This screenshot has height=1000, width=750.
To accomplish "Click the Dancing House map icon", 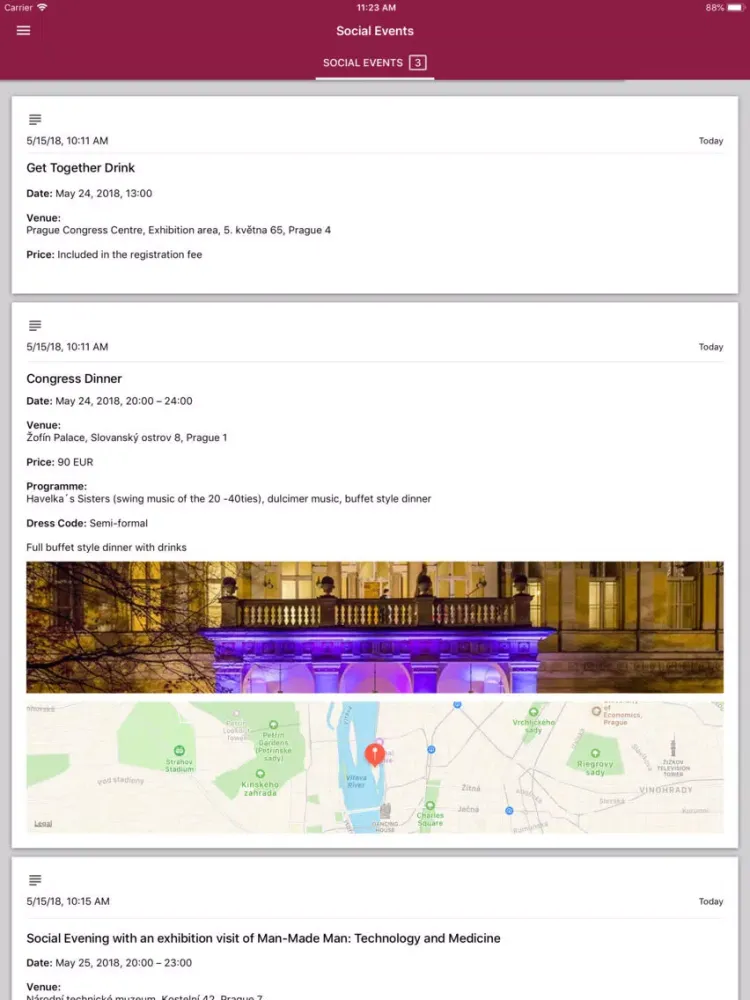I will click(x=385, y=811).
